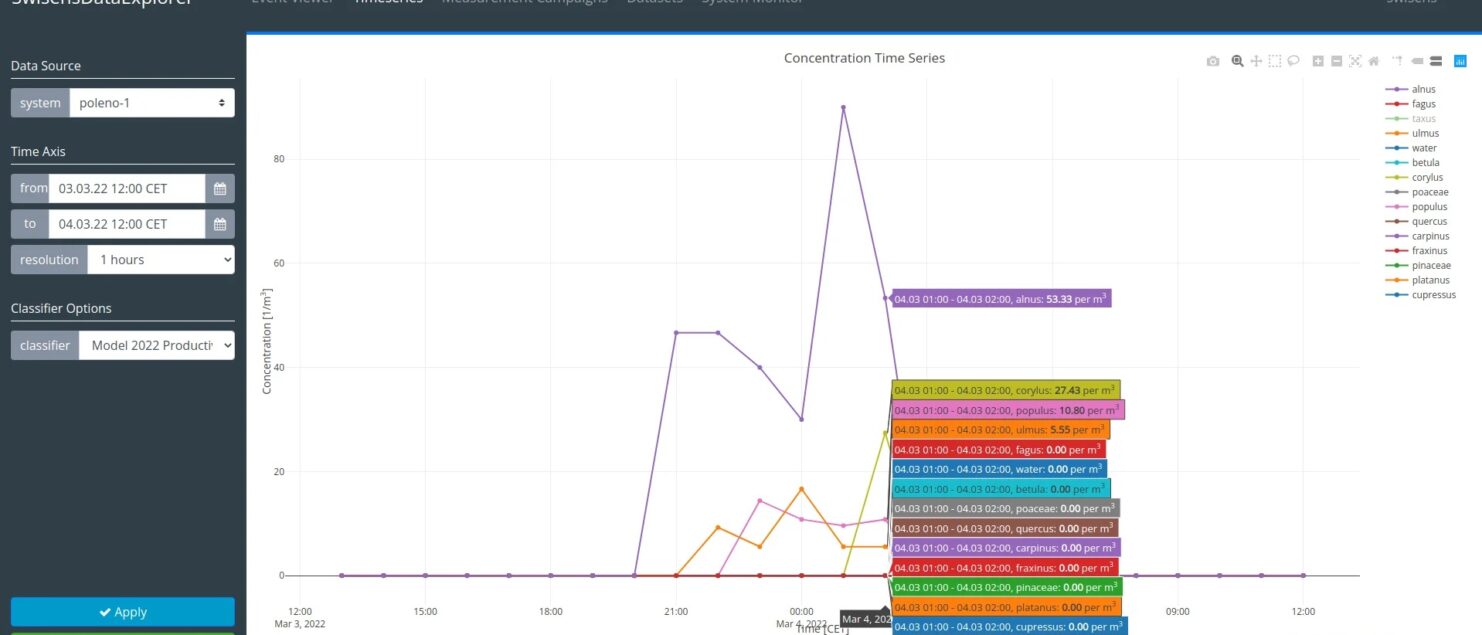Viewport: 1482px width, 635px height.
Task: Open the Plotly logo link icon
Action: click(1460, 61)
